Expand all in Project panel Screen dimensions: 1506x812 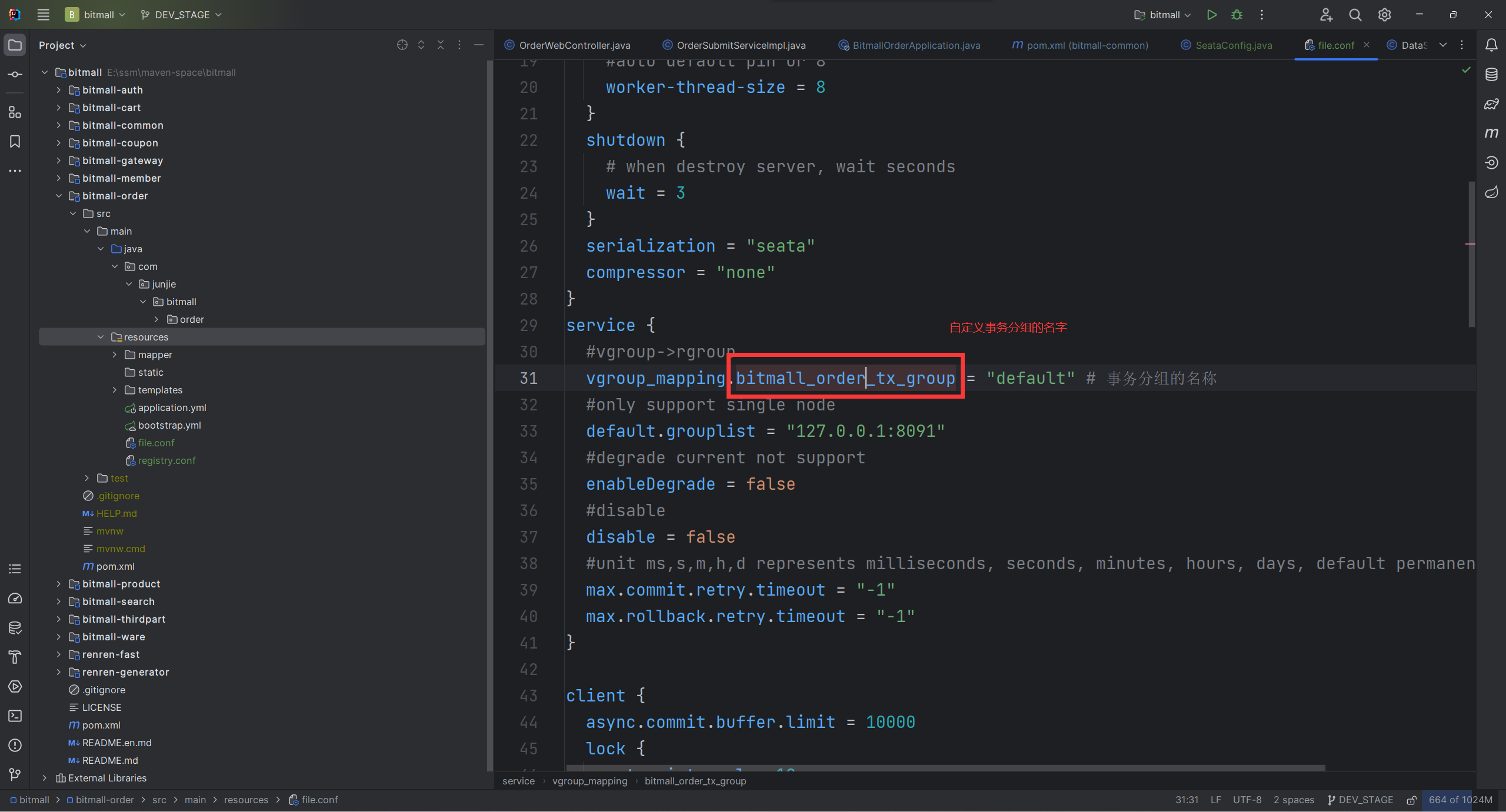pyautogui.click(x=421, y=45)
